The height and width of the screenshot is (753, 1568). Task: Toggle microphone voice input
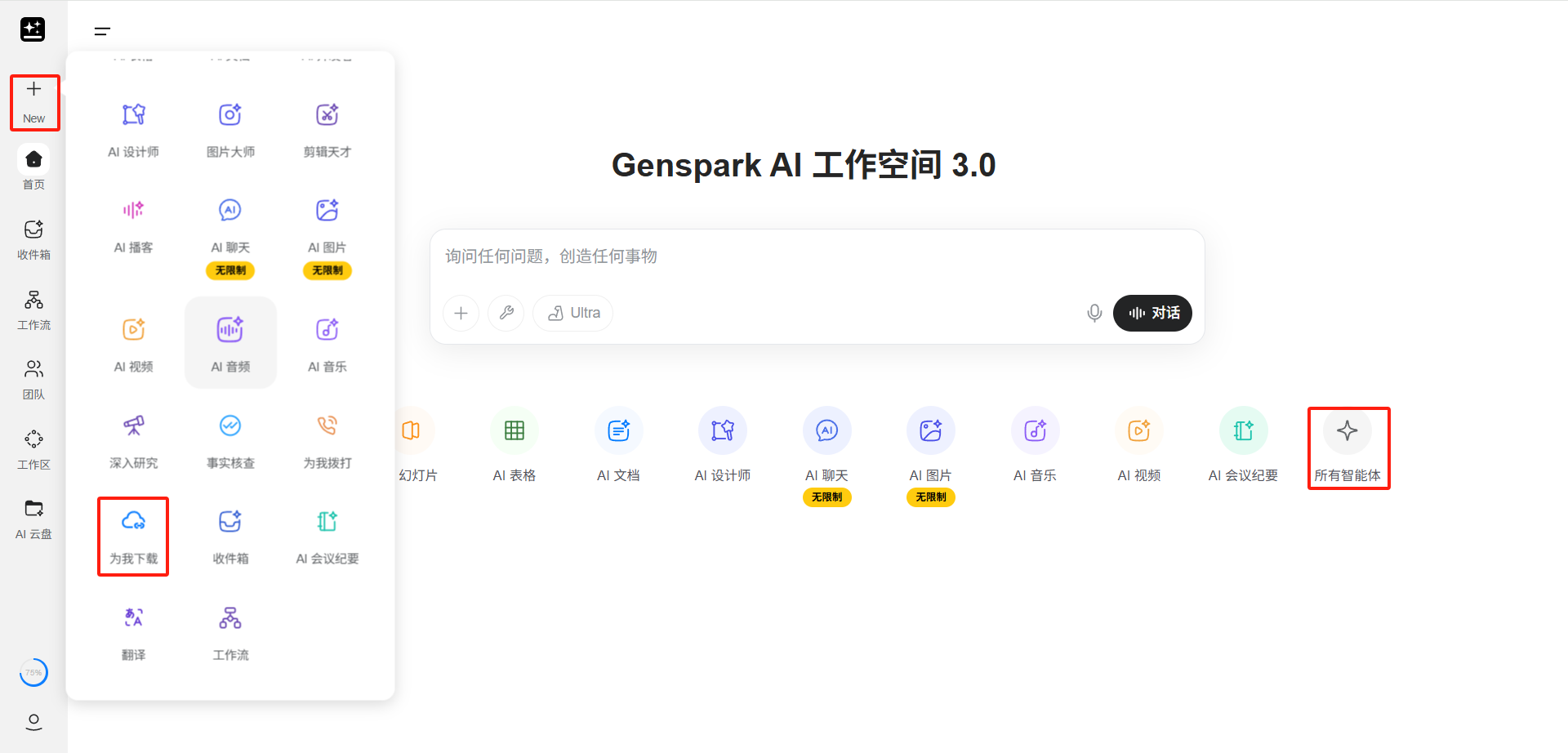(x=1094, y=313)
